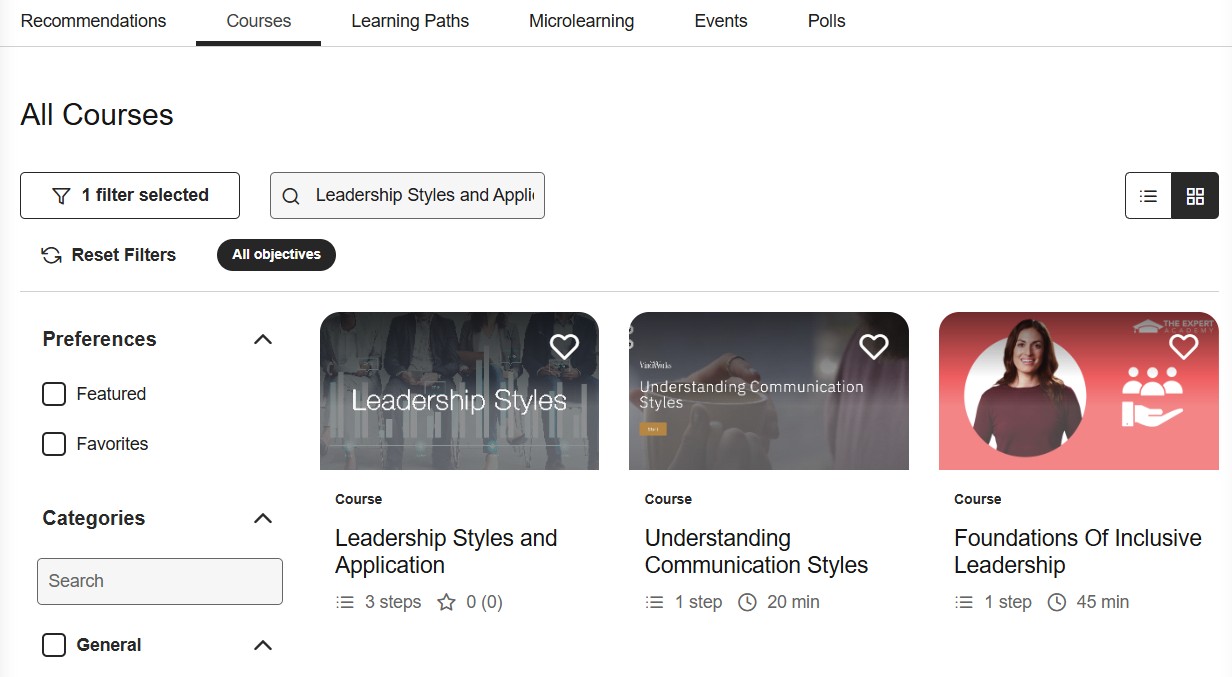Click the '3 steps' text

[x=393, y=602]
